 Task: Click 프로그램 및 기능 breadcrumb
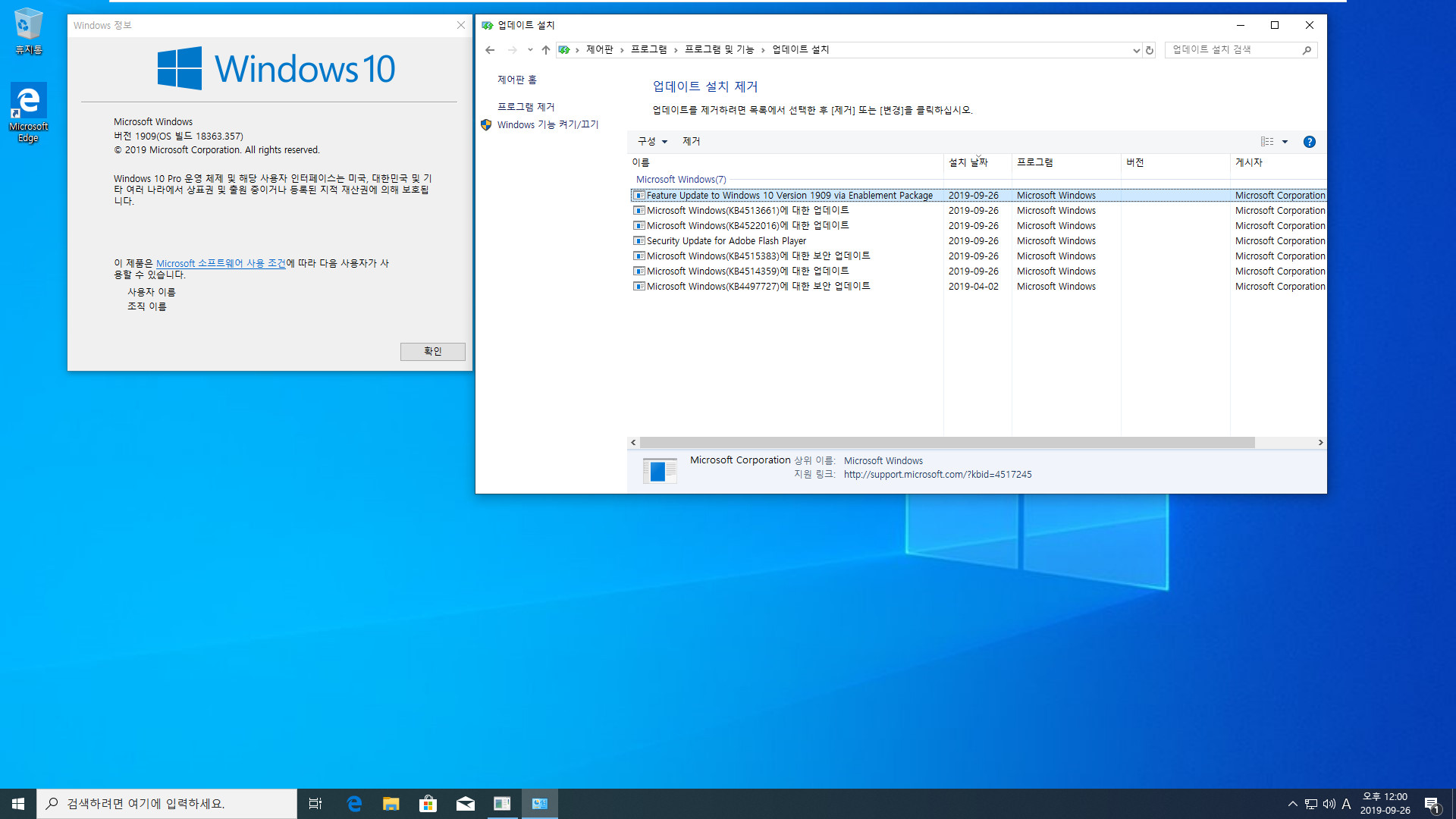pyautogui.click(x=720, y=50)
